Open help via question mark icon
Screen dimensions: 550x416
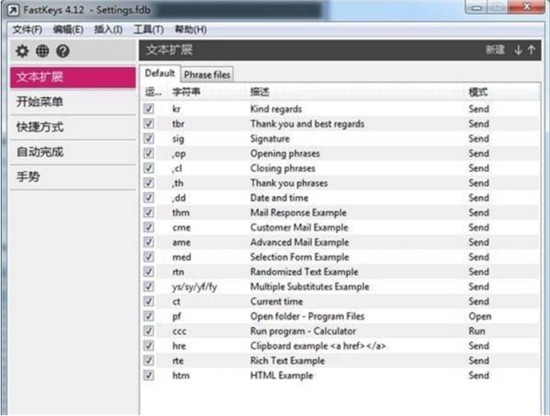pyautogui.click(x=63, y=51)
